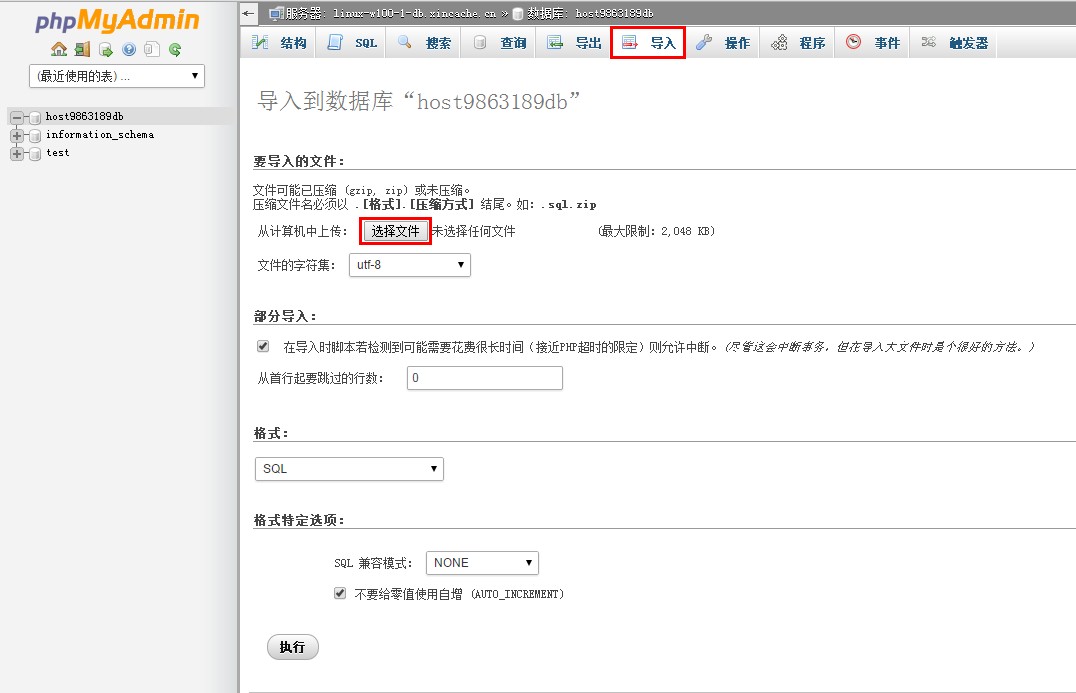Image resolution: width=1076 pixels, height=693 pixels.
Task: Expand the information_schema database tree
Action: (16, 135)
